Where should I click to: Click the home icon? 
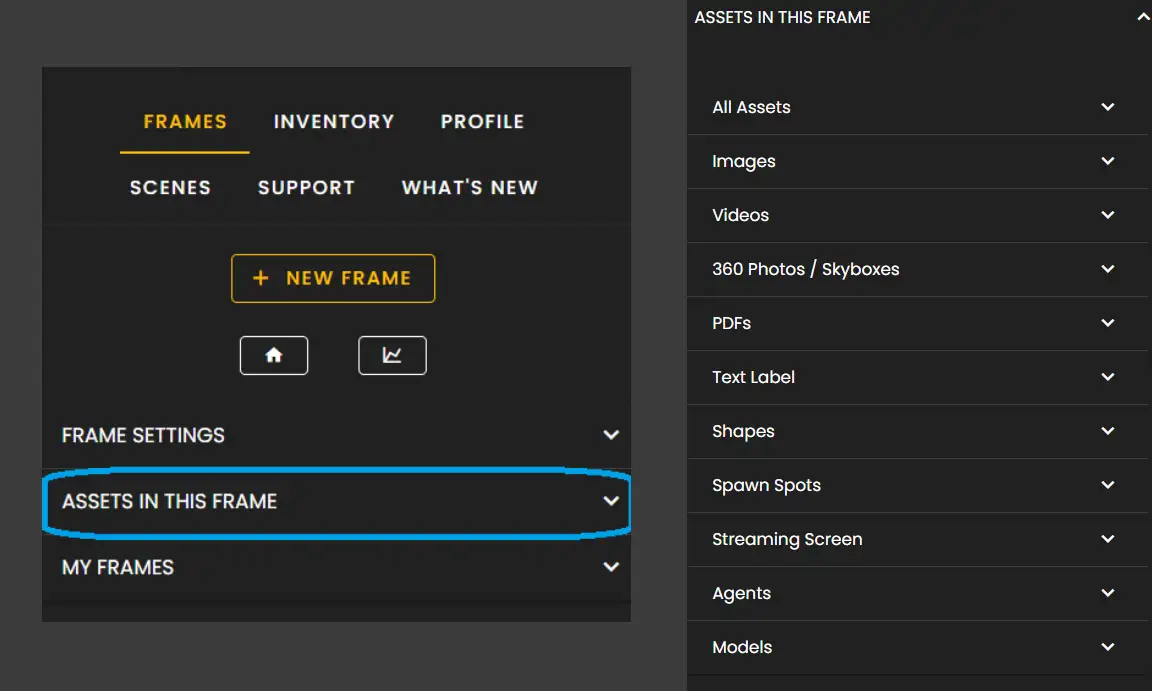pos(273,355)
